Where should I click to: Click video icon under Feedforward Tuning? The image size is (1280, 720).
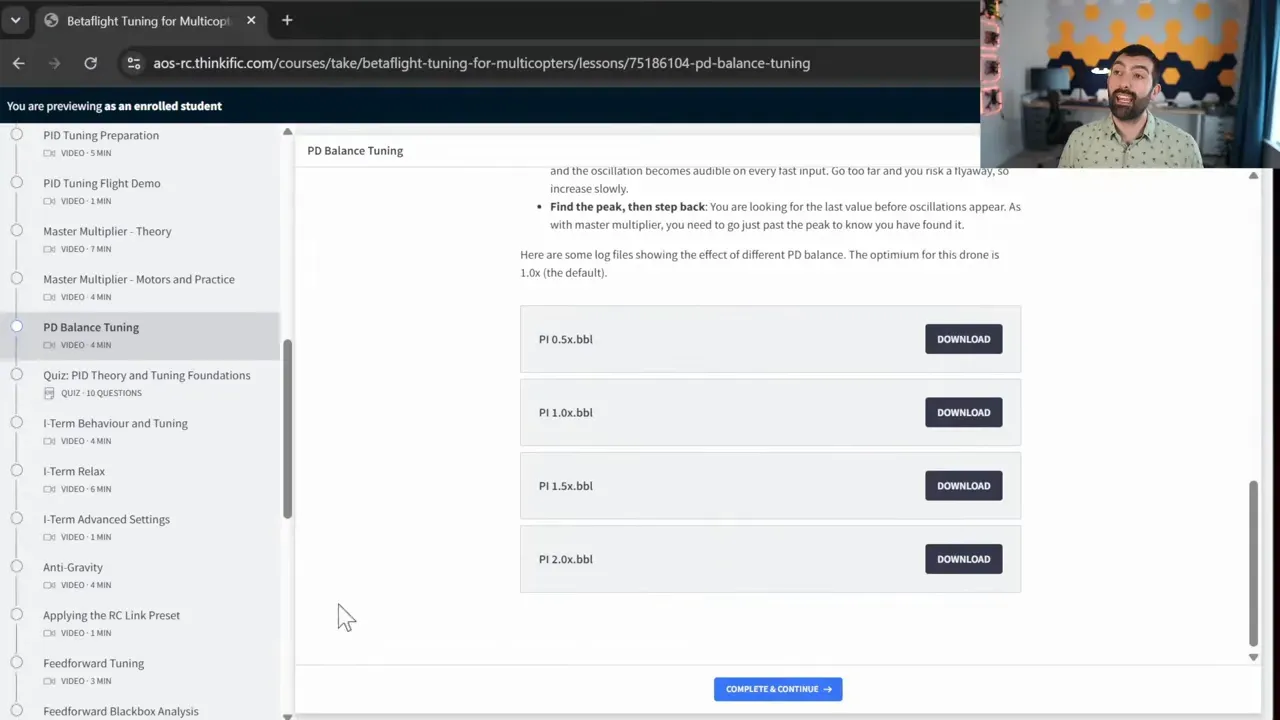pos(49,681)
